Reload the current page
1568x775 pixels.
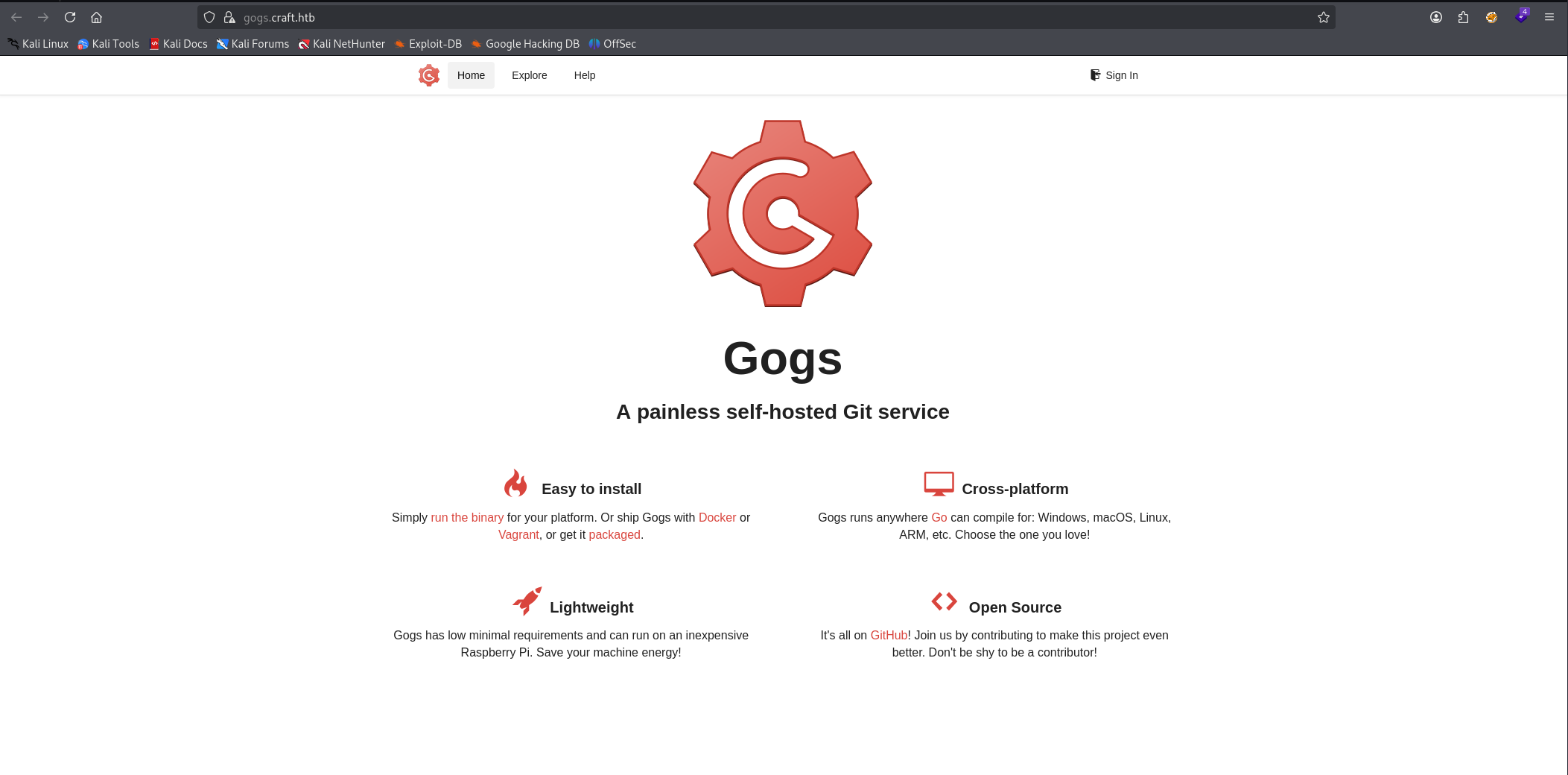70,17
